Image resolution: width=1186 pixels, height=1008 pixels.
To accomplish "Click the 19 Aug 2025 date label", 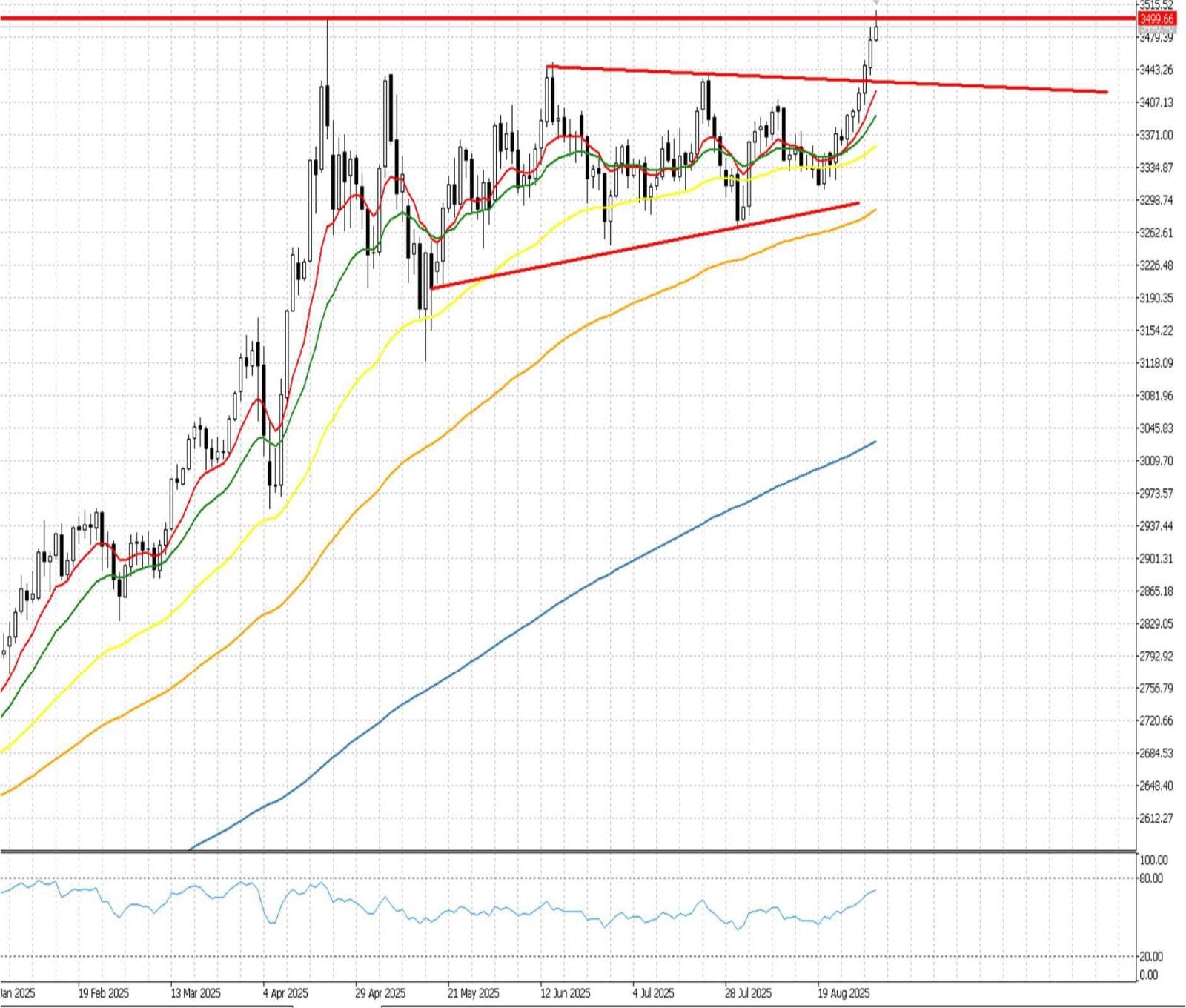I will 843,993.
